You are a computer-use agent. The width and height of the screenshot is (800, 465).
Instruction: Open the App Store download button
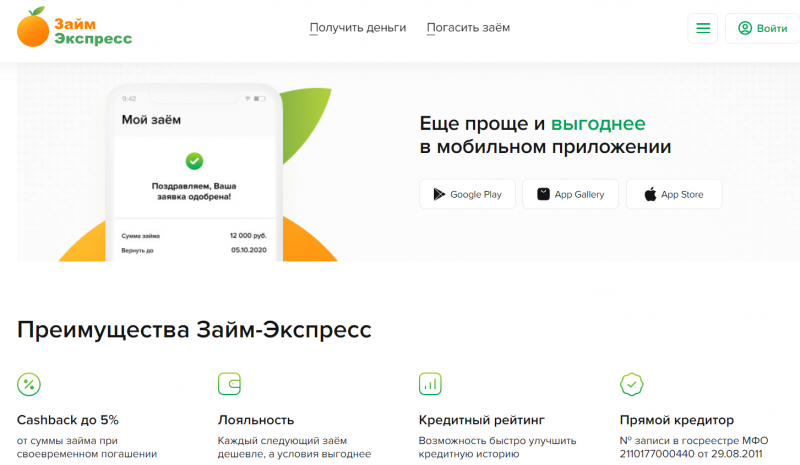pyautogui.click(x=674, y=194)
